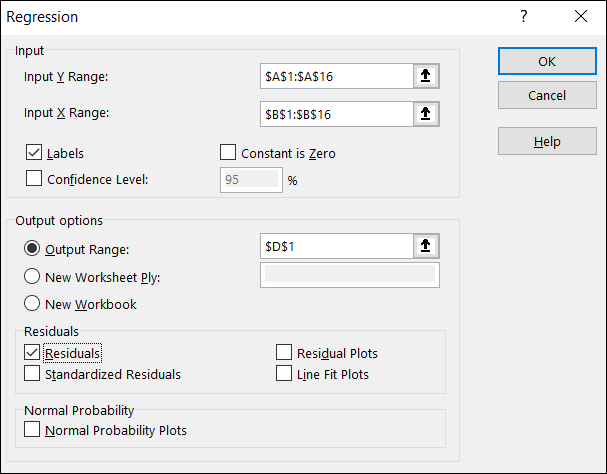Click the question mark help icon
The height and width of the screenshot is (474, 607).
pos(524,17)
